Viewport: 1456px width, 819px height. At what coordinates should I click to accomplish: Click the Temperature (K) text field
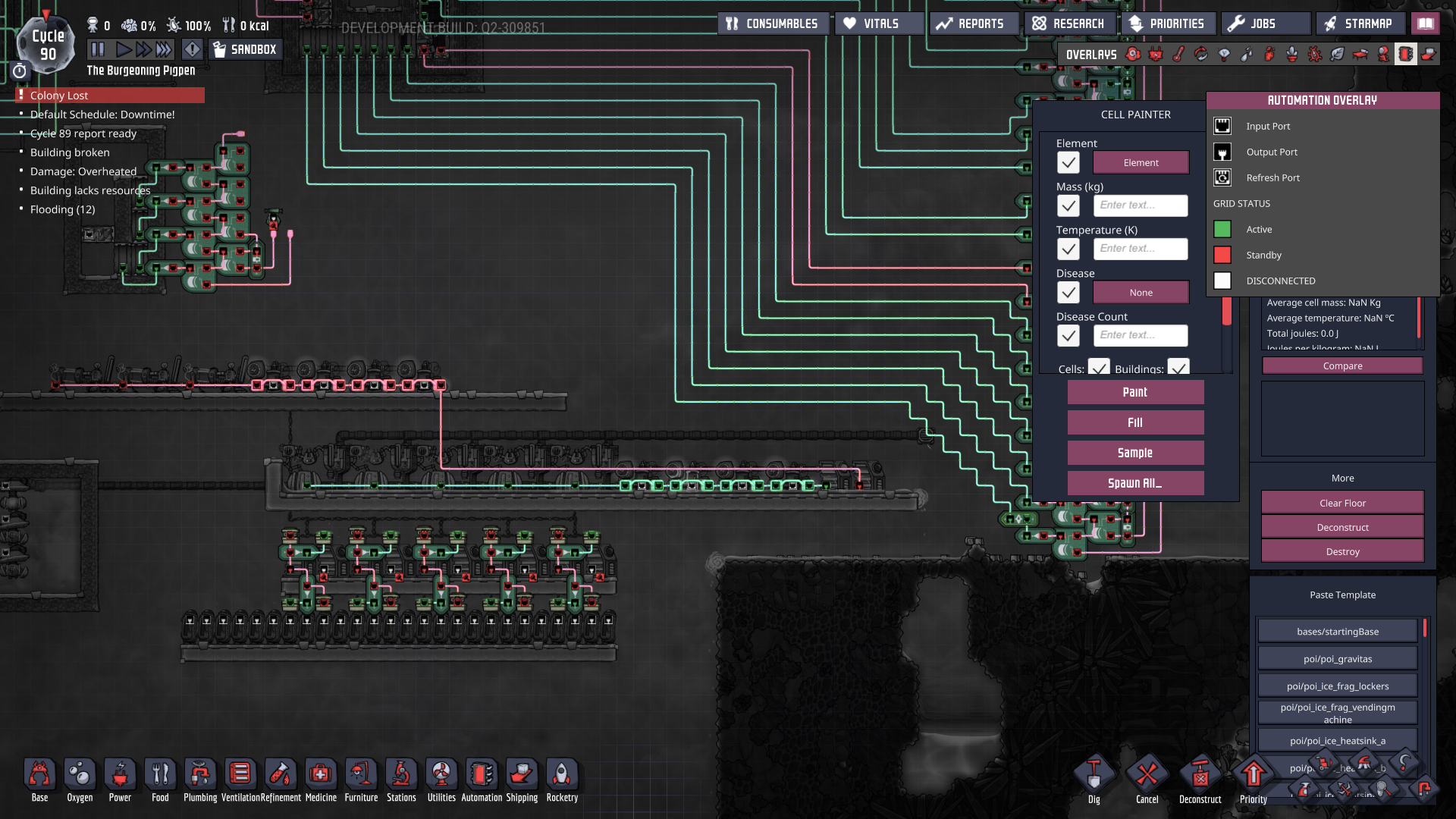click(x=1141, y=249)
